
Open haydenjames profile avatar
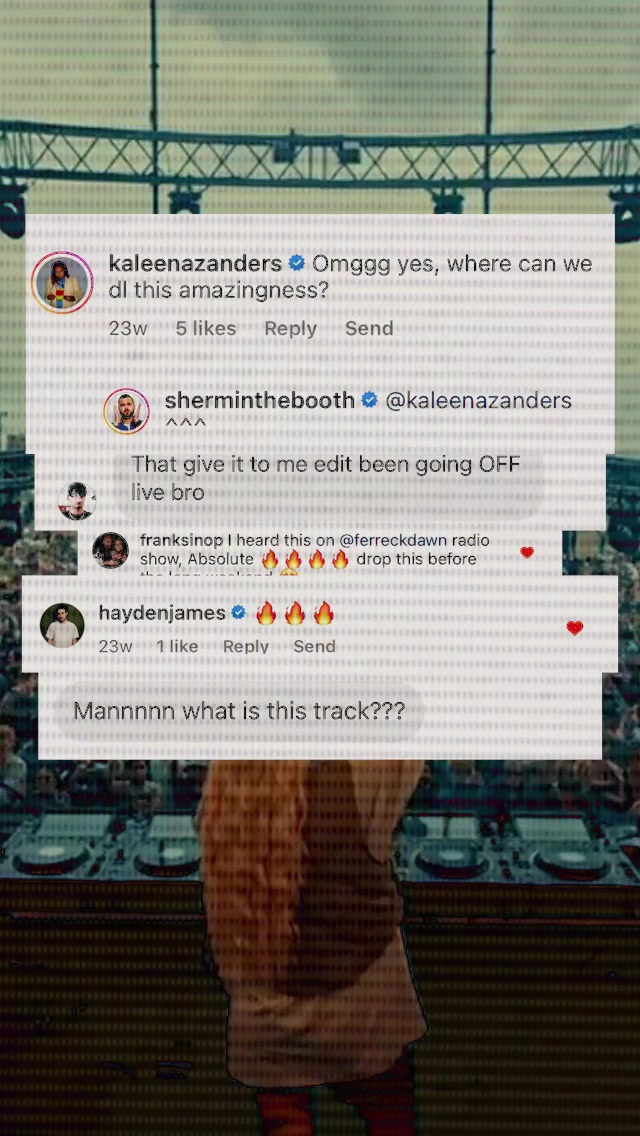pos(62,625)
